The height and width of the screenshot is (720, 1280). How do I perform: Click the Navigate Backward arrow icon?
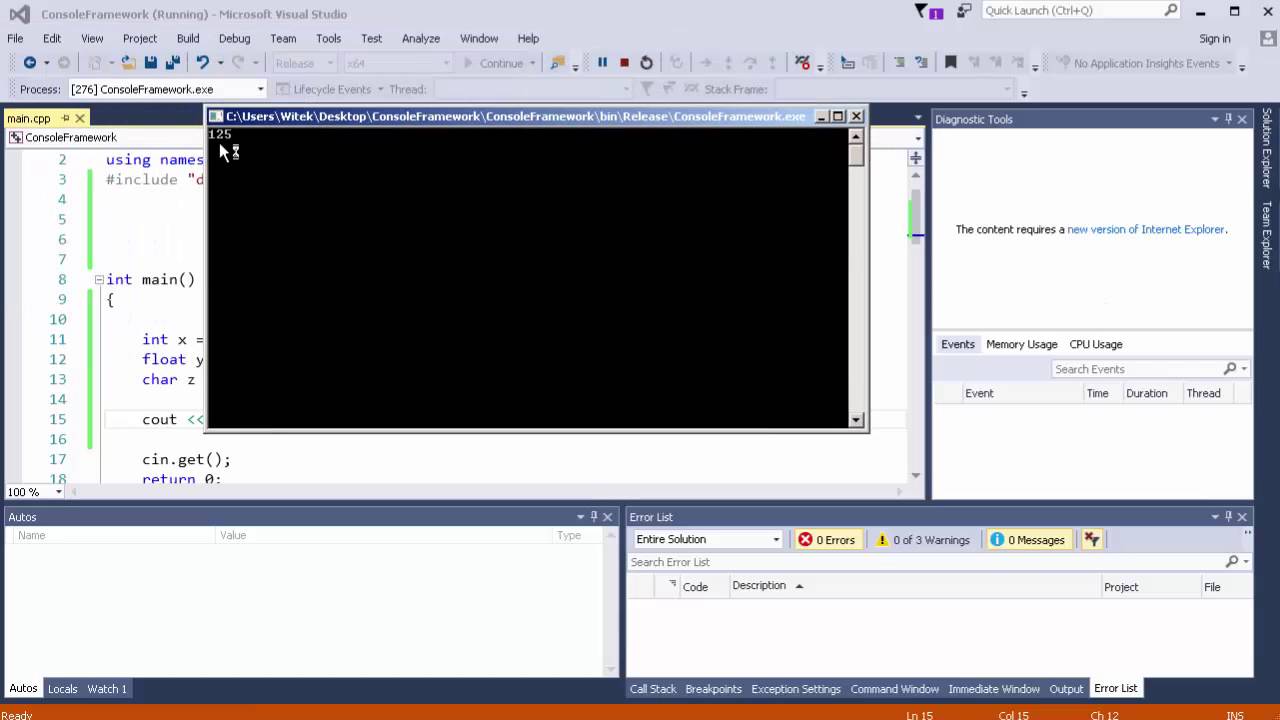click(30, 63)
